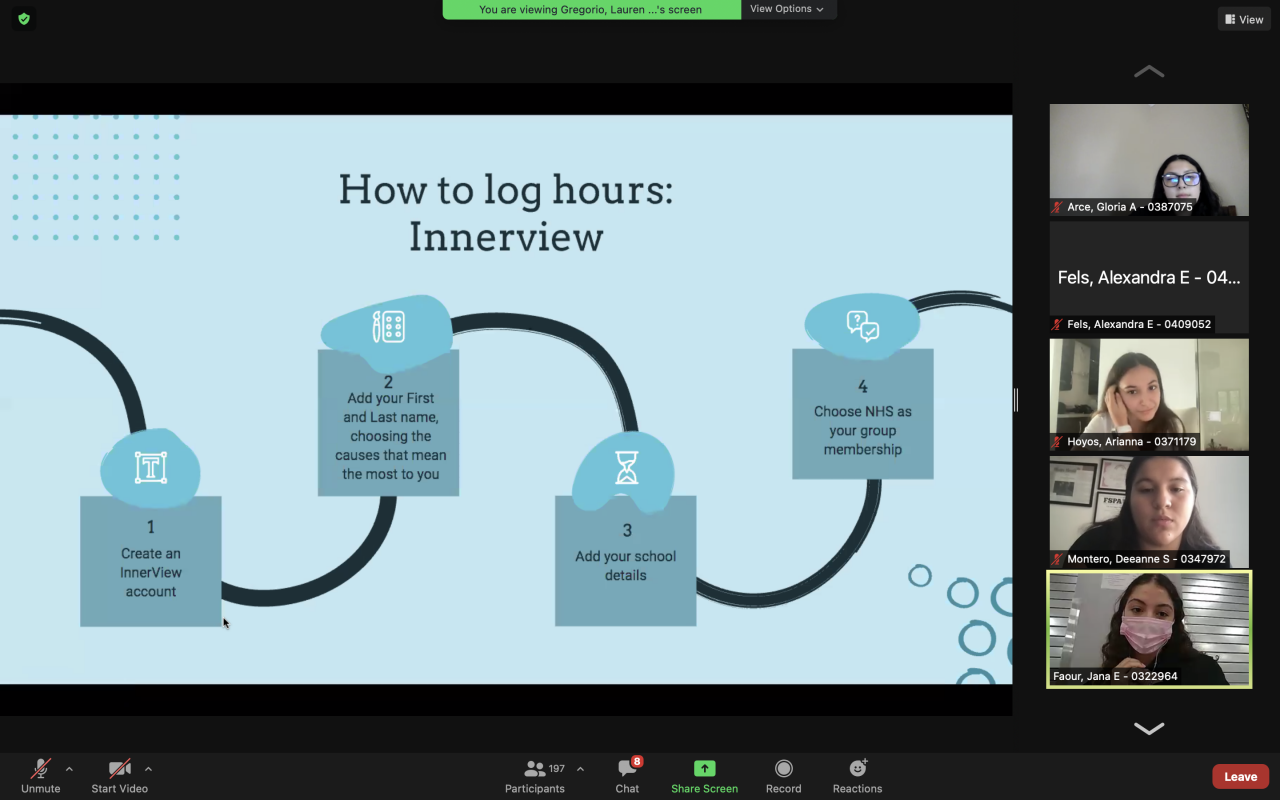
Task: Open audio options caret beside Unmute
Action: pyautogui.click(x=69, y=769)
